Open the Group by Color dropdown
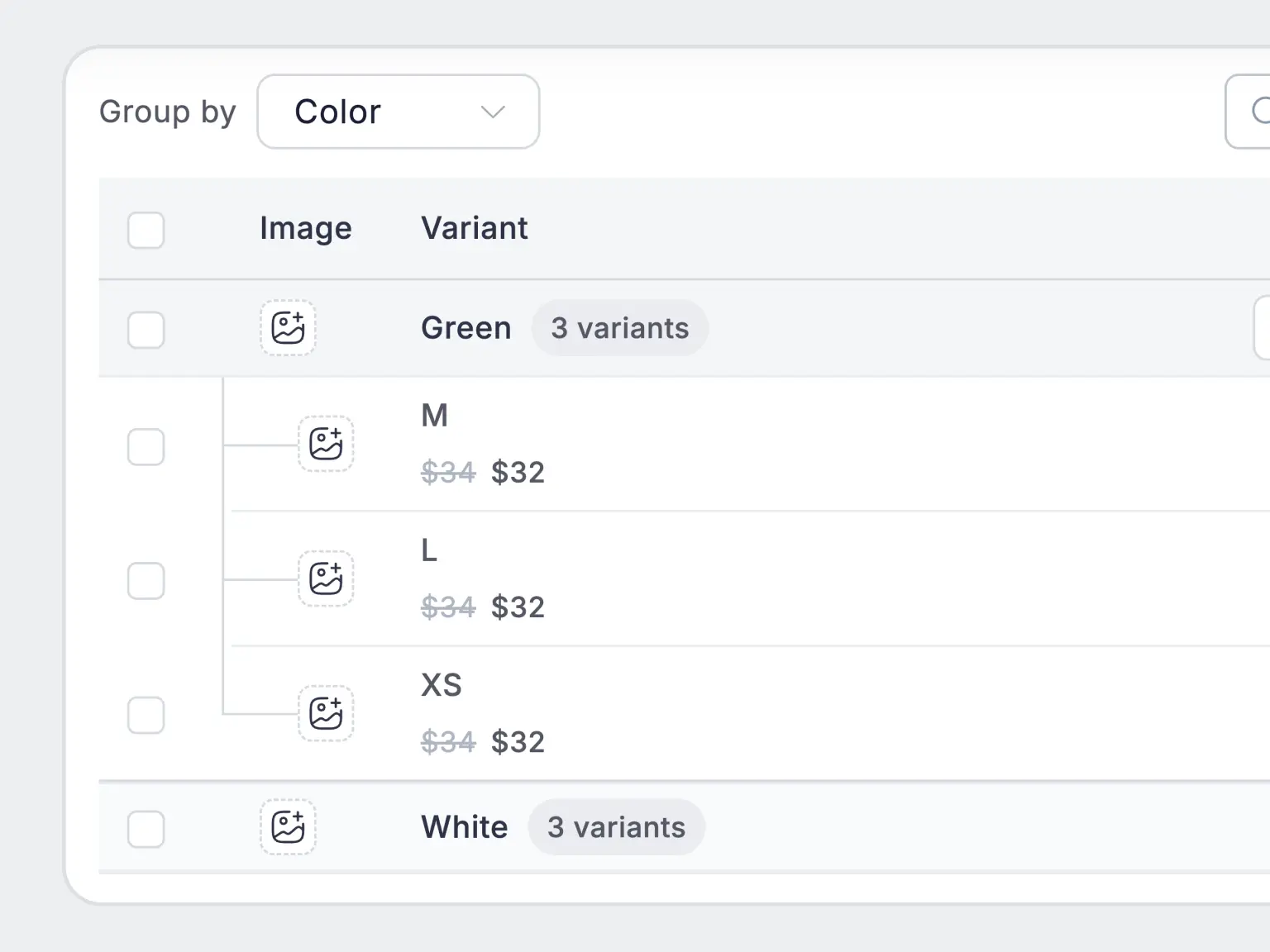The width and height of the screenshot is (1270, 952). 399,112
